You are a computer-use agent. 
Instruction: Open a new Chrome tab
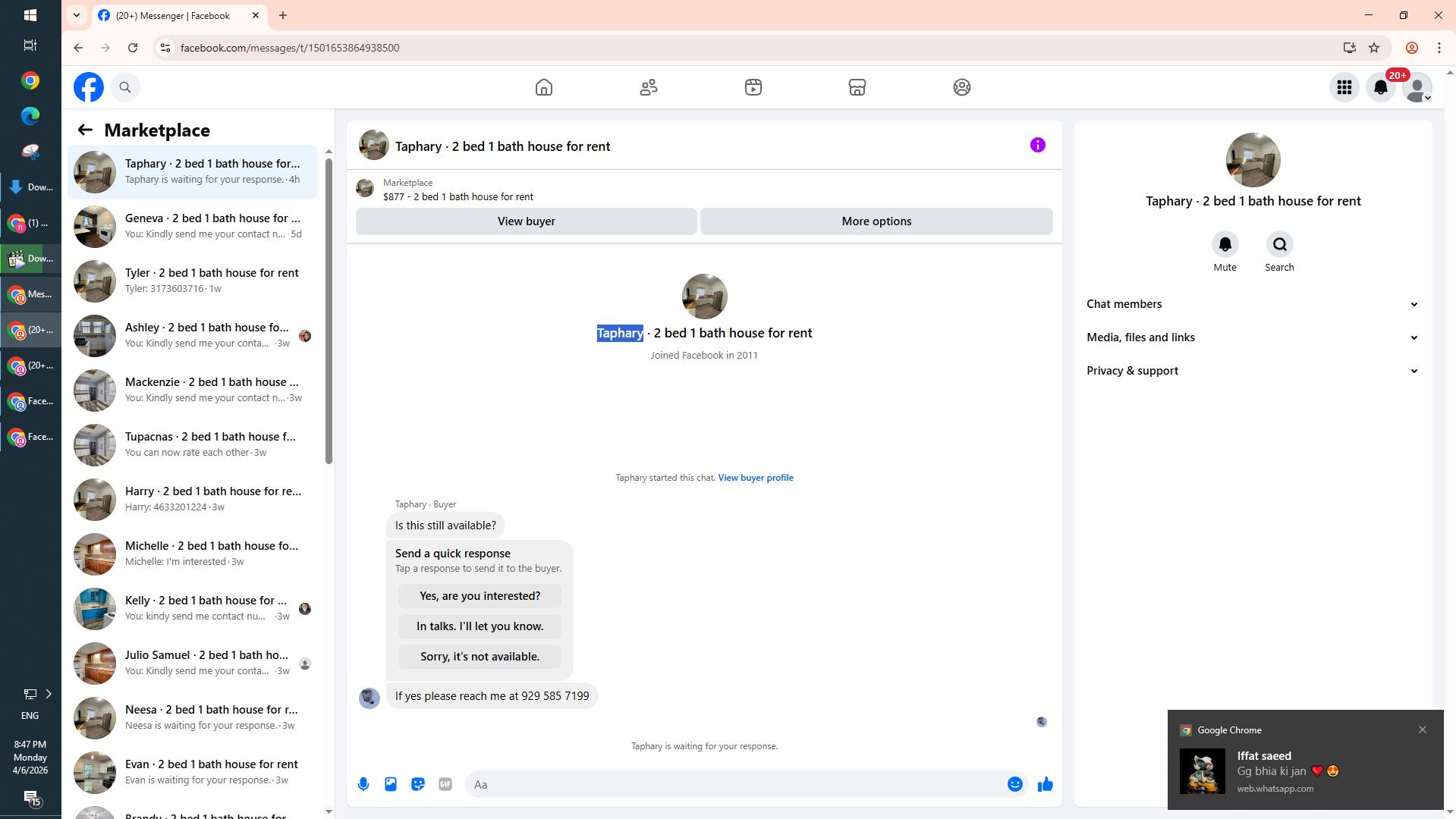tap(283, 15)
